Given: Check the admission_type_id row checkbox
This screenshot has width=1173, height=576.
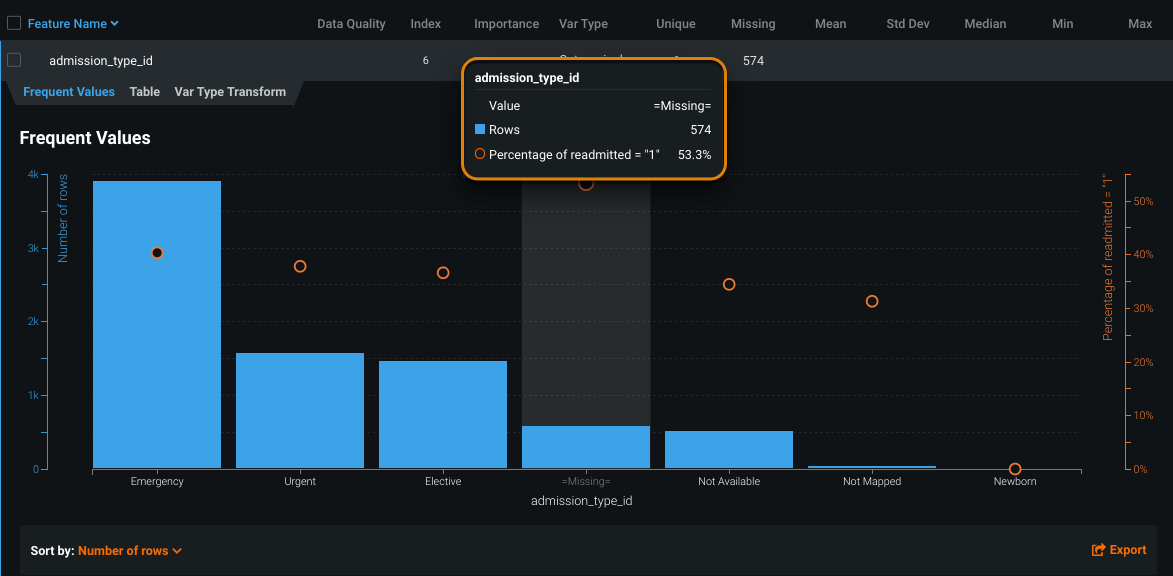Looking at the screenshot, I should [14, 60].
